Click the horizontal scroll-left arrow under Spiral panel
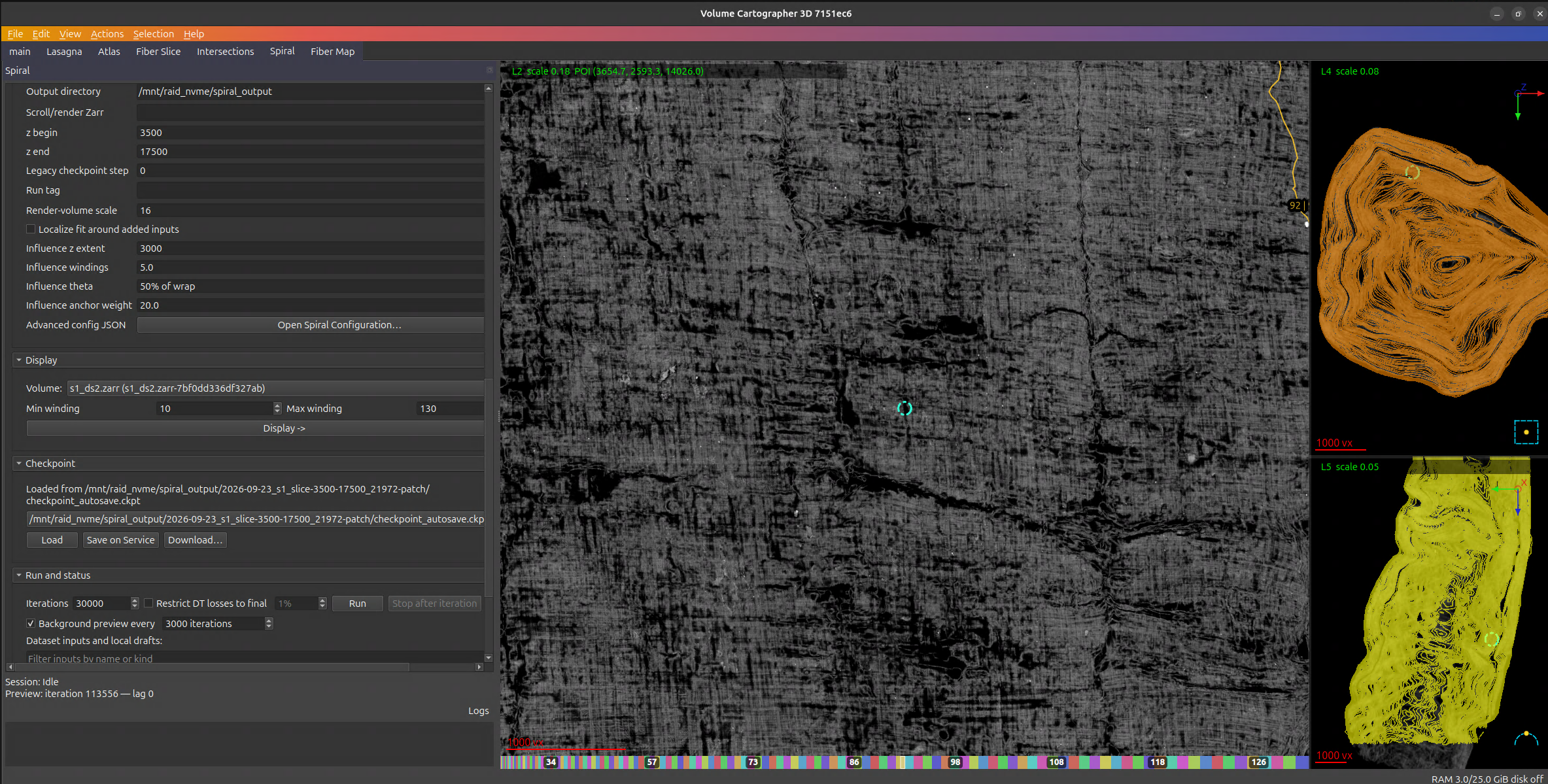1548x784 pixels. tap(10, 667)
